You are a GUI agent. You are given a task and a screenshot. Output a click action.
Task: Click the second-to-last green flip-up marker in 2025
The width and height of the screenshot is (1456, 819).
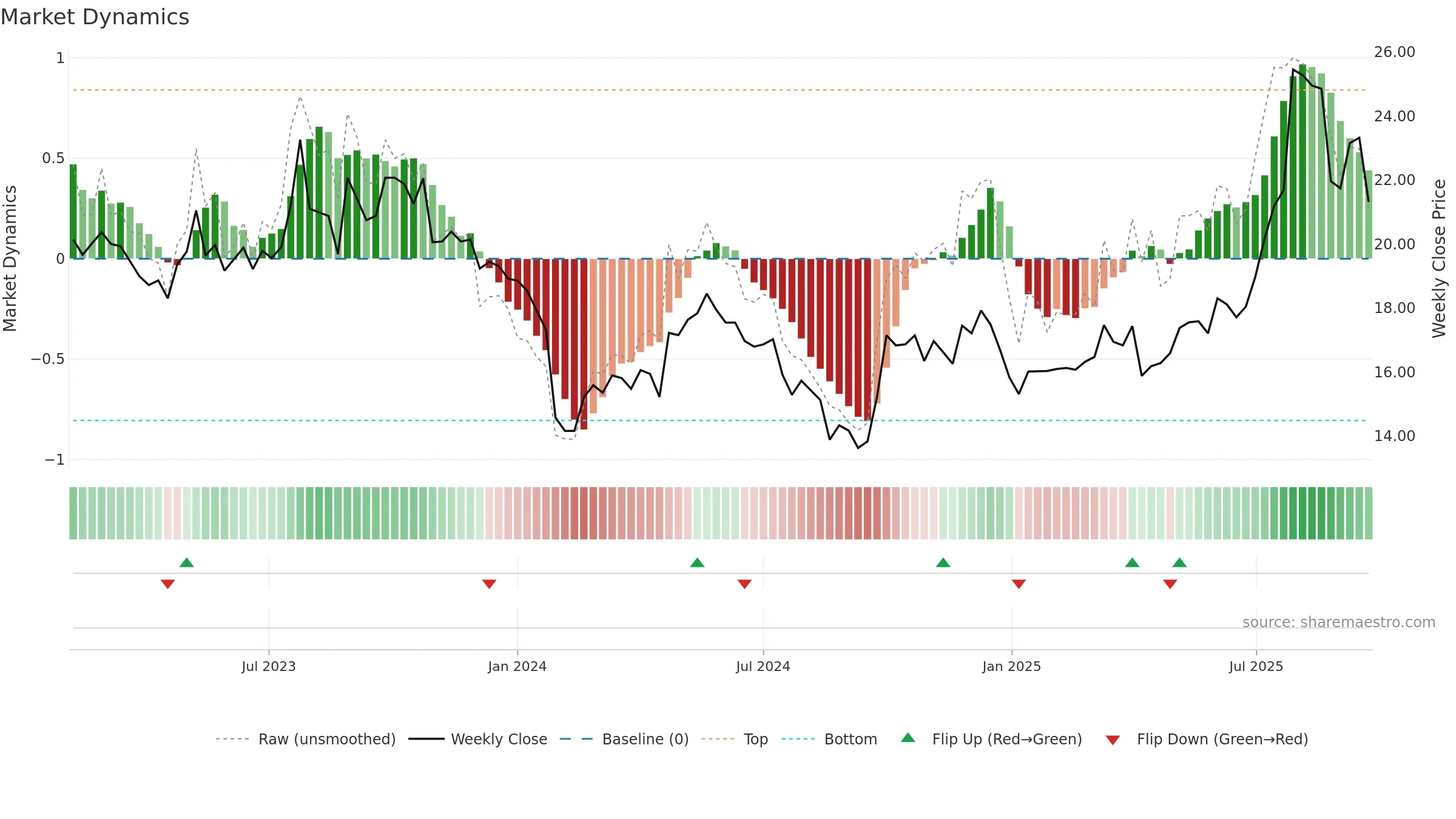1133,562
